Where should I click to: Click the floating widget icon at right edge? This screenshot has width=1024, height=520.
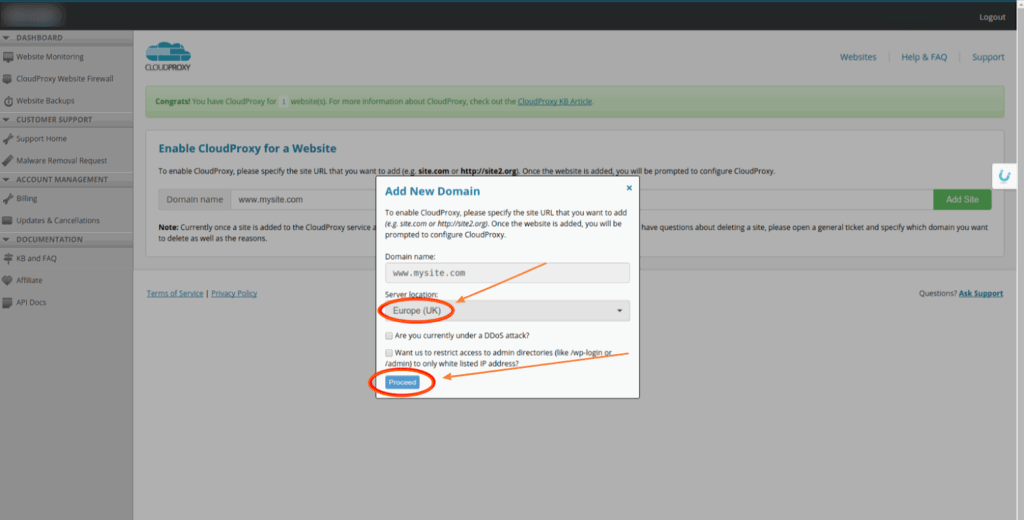coord(1004,176)
